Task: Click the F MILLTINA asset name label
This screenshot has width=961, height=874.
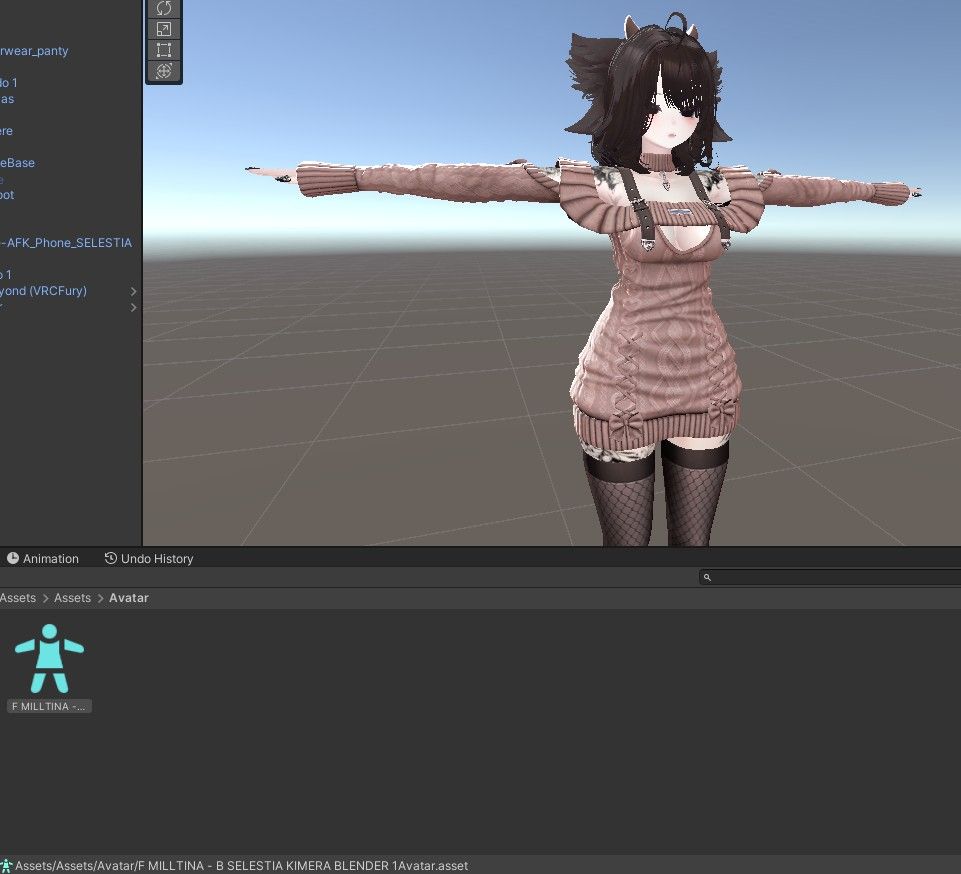Action: 49,706
